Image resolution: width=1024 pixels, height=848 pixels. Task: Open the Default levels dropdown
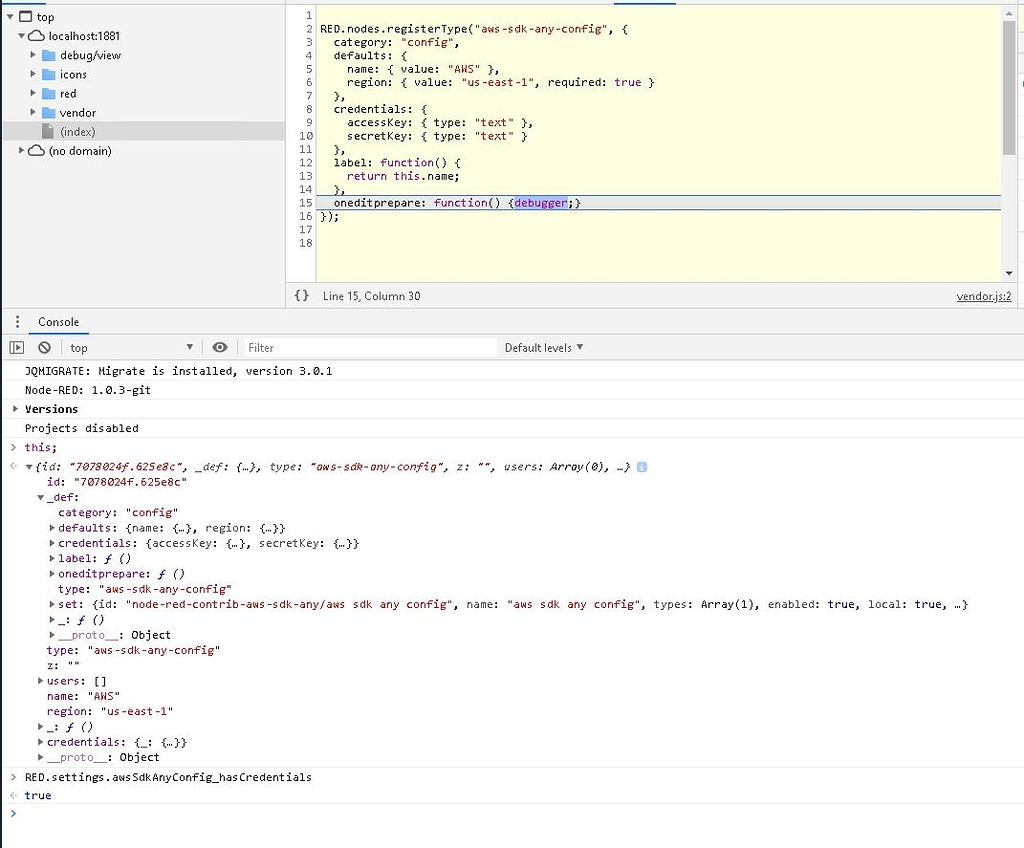(x=543, y=347)
